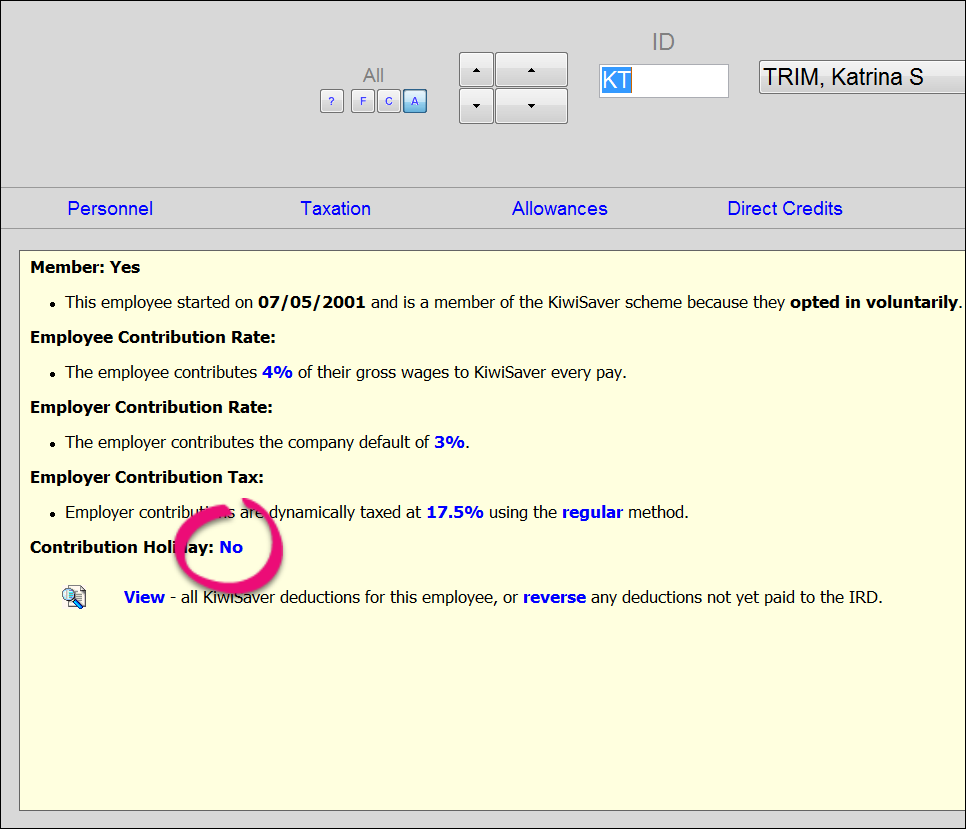Click the wide down arrow navigation button
This screenshot has height=829, width=966.
[531, 106]
